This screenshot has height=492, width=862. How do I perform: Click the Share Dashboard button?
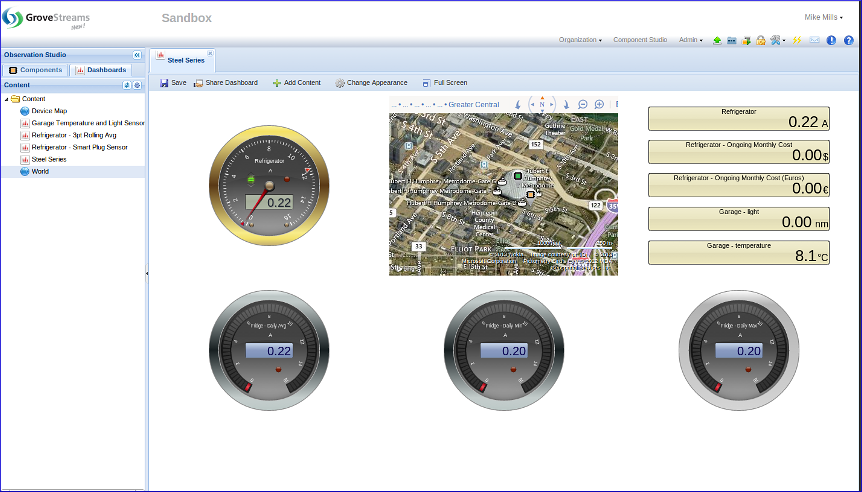(x=225, y=83)
